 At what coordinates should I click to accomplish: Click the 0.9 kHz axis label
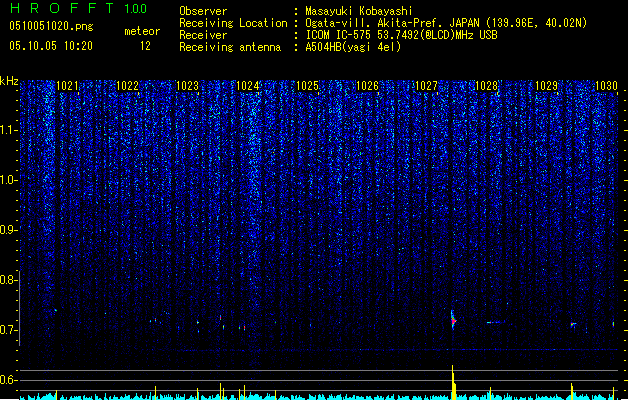pyautogui.click(x=8, y=230)
